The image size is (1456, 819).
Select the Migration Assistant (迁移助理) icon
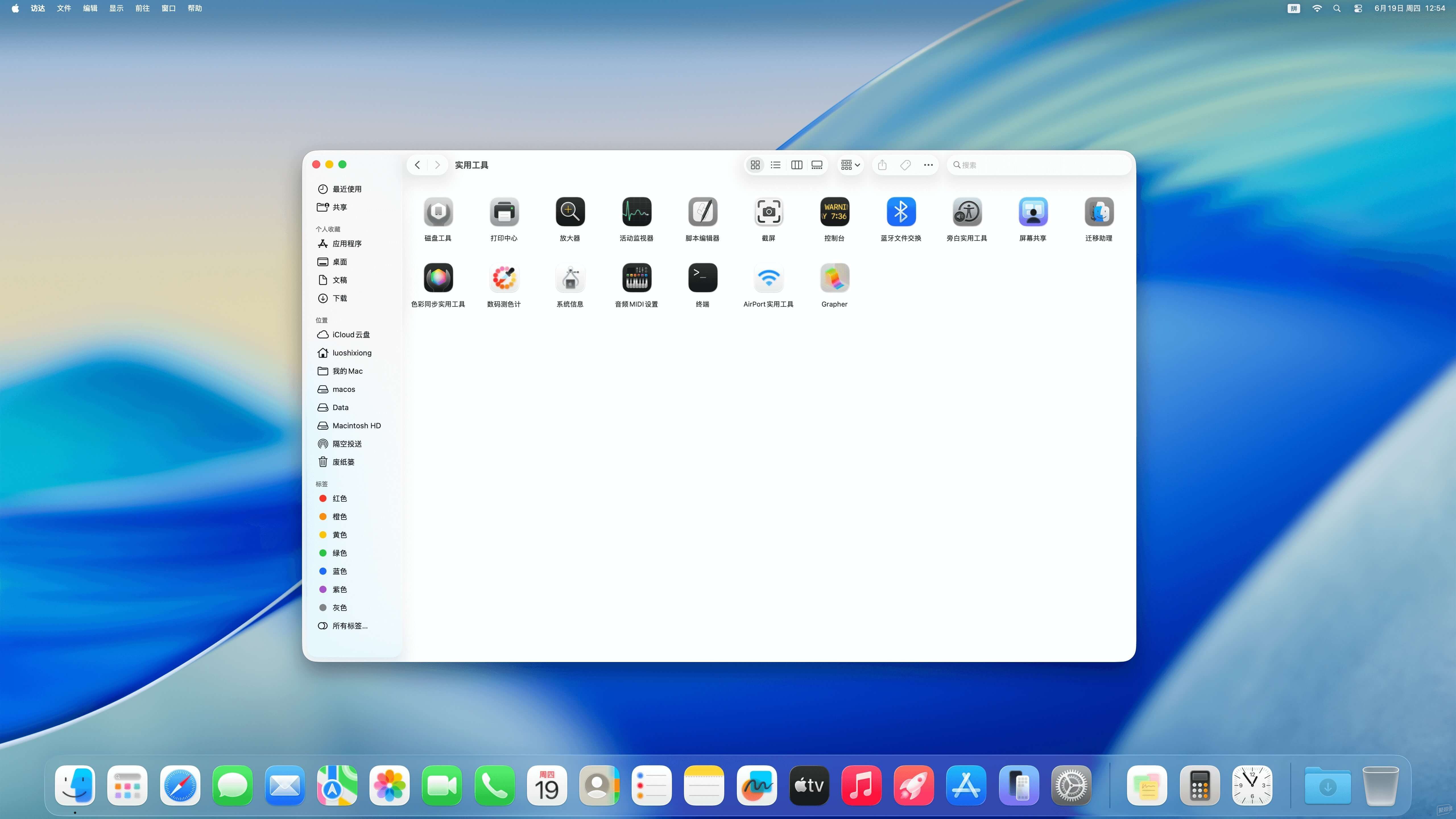pyautogui.click(x=1099, y=212)
